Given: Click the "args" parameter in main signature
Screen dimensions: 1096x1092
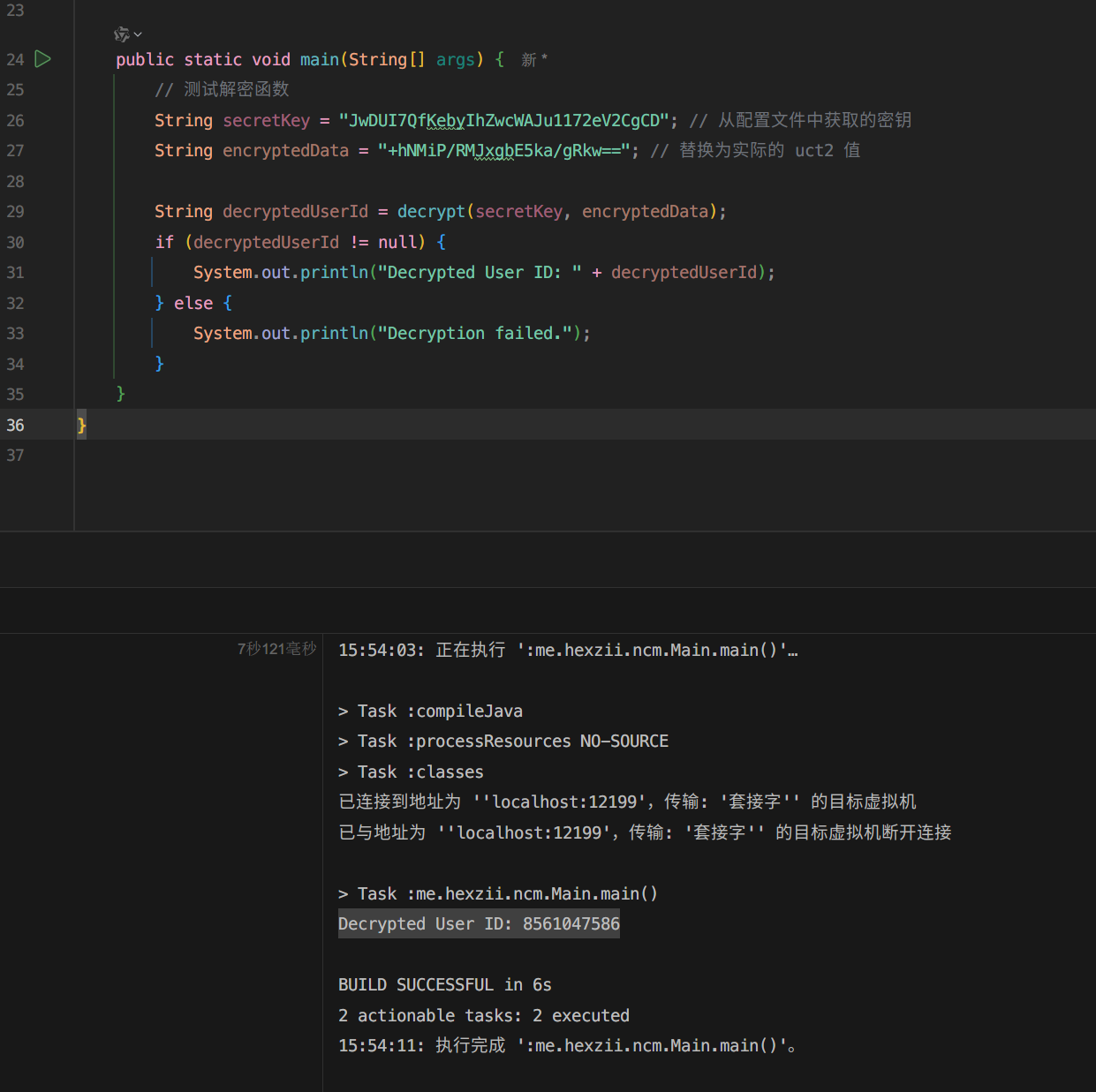Looking at the screenshot, I should click(455, 59).
